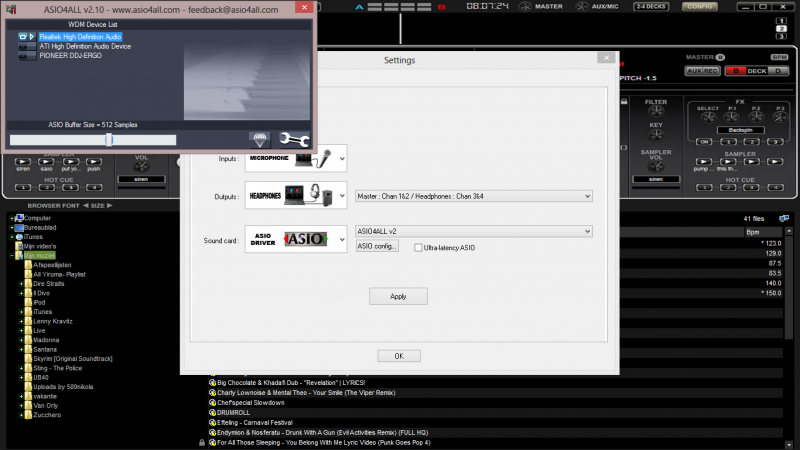This screenshot has width=800, height=450.
Task: Switch to 2-4 DECKS layout
Action: point(651,7)
